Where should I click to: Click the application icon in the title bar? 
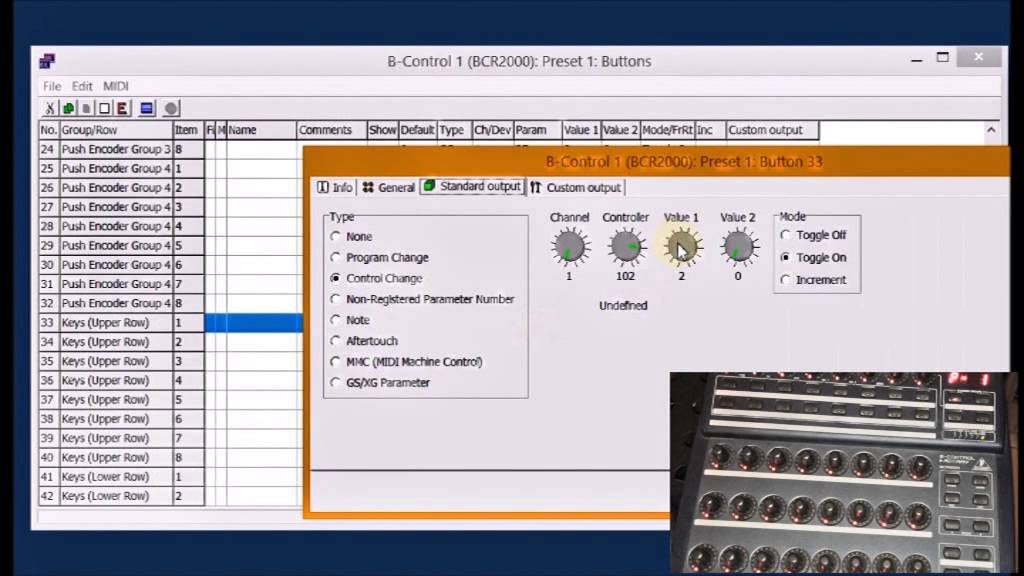(47, 61)
